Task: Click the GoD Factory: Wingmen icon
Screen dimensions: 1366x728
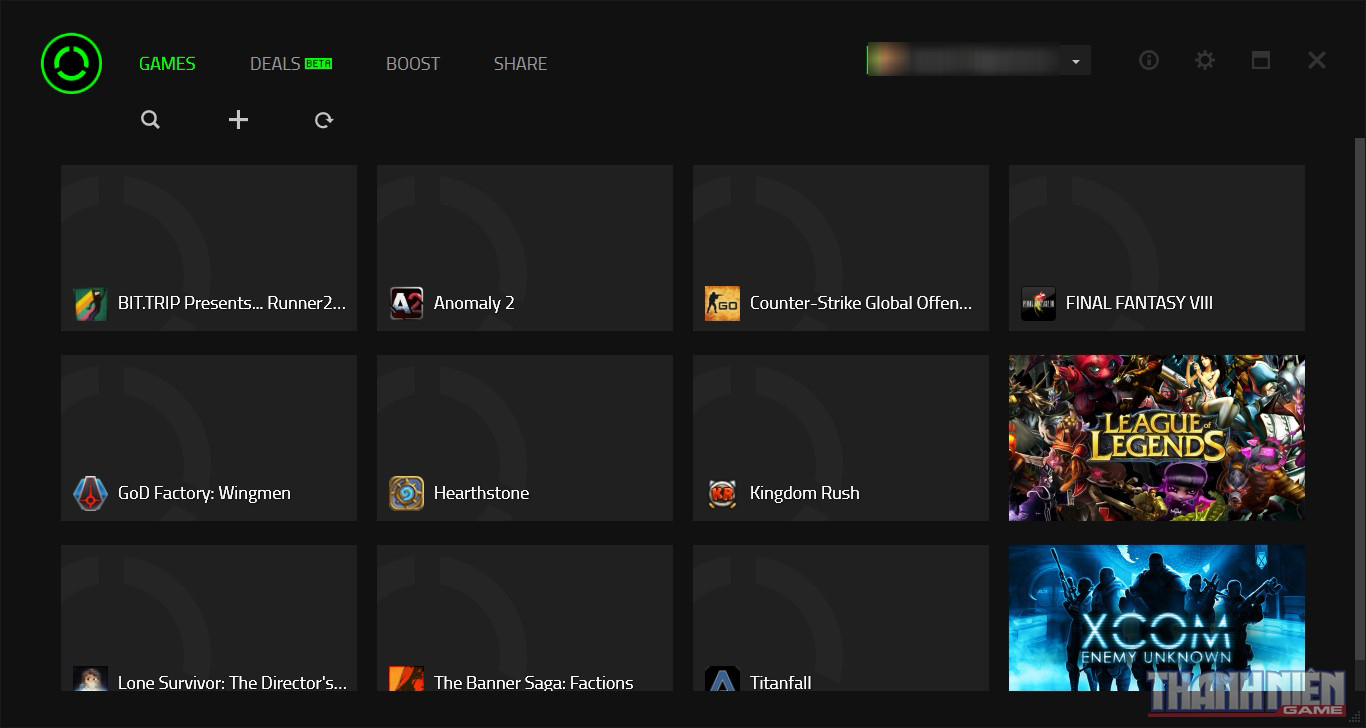Action: click(x=90, y=493)
